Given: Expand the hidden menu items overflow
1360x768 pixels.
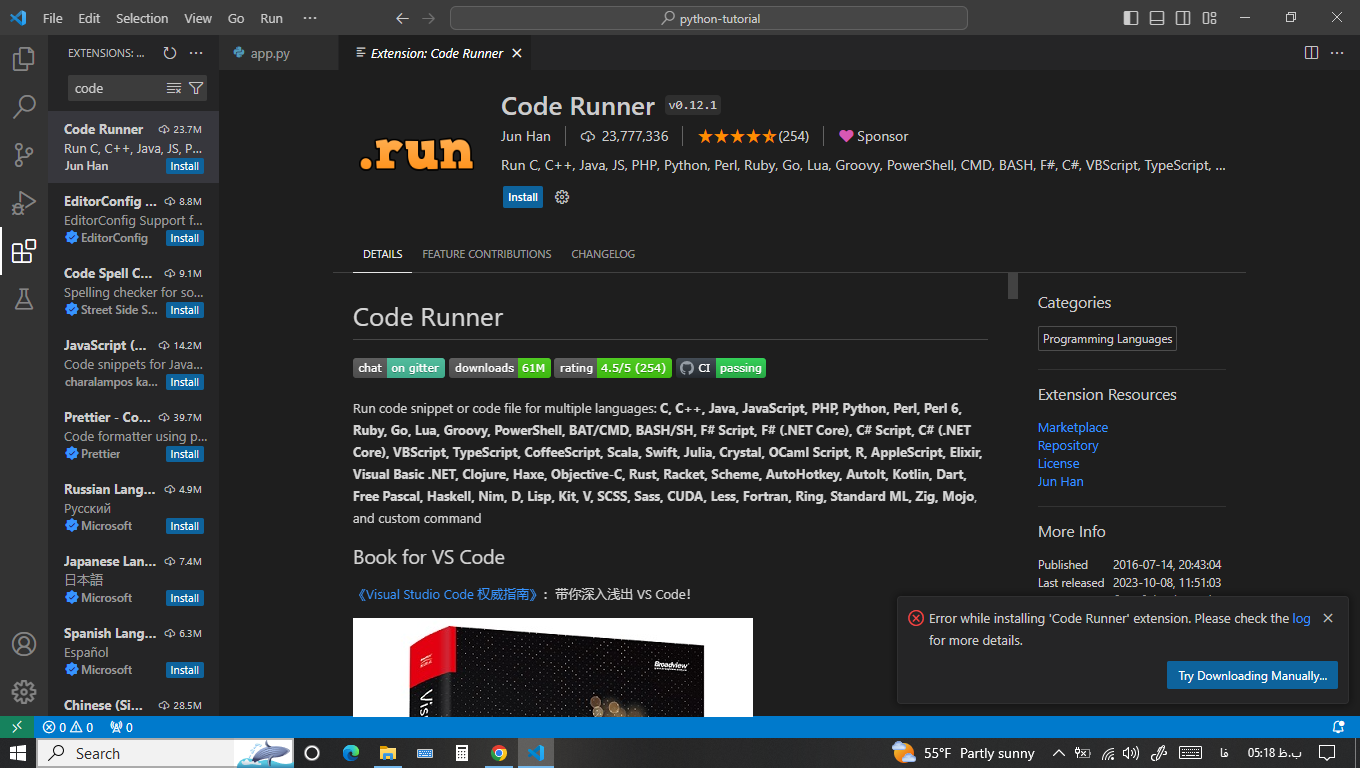Looking at the screenshot, I should pyautogui.click(x=310, y=18).
